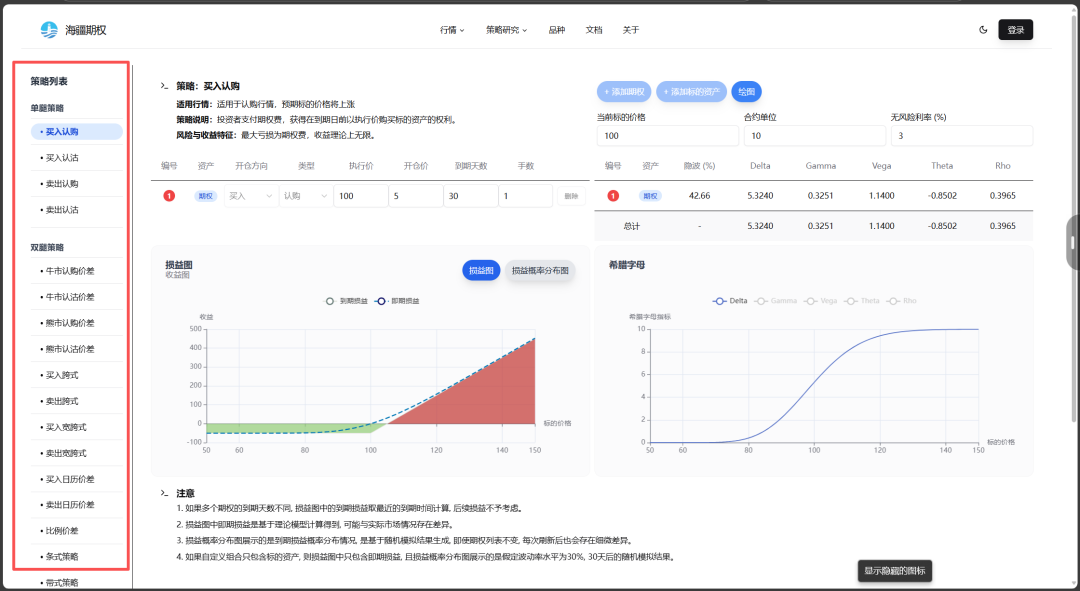The height and width of the screenshot is (591, 1080).
Task: Click the 到期损益 legend marker
Action: [331, 300]
